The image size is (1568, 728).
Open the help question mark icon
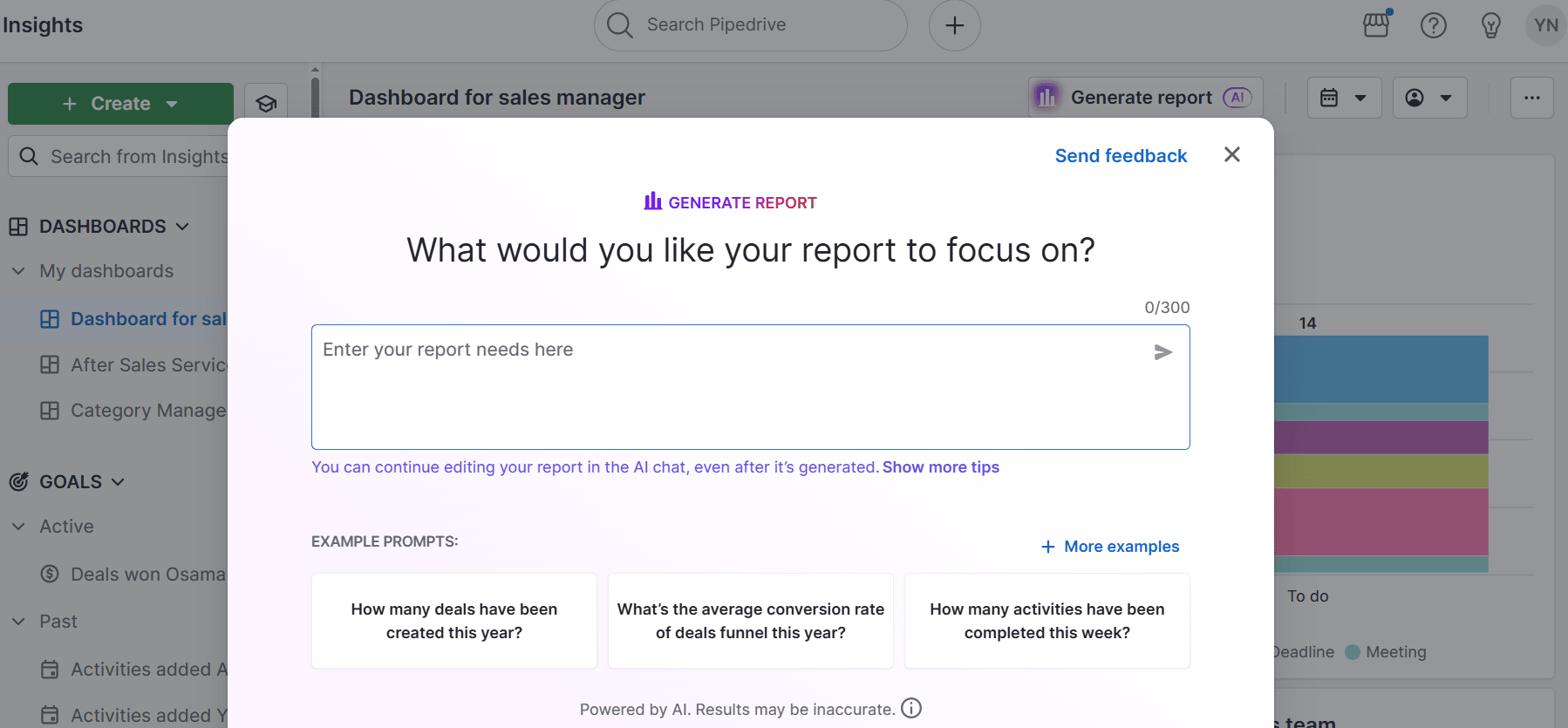click(1434, 25)
